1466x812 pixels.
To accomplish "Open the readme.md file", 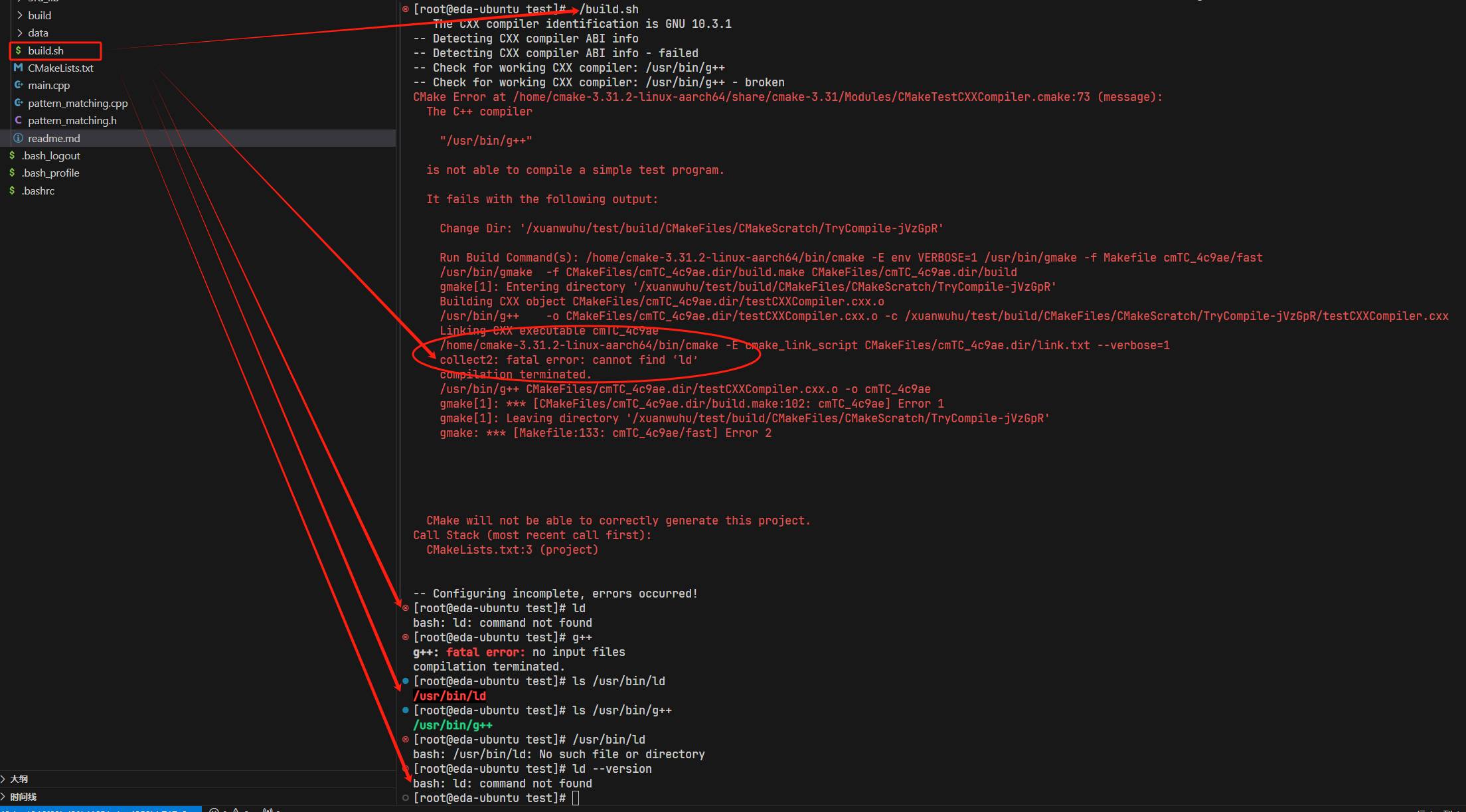I will (54, 138).
